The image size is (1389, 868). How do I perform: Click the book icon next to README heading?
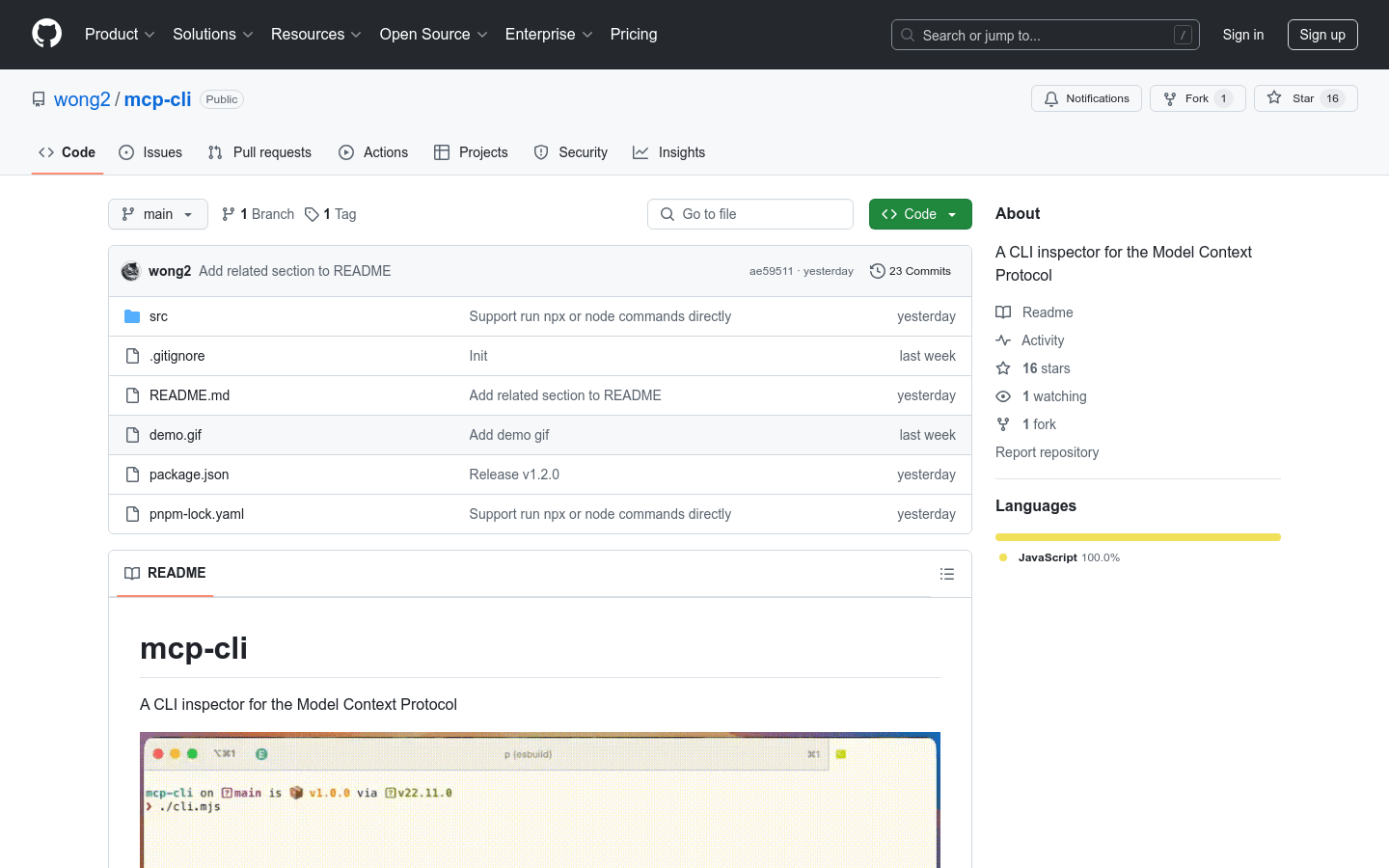point(132,573)
